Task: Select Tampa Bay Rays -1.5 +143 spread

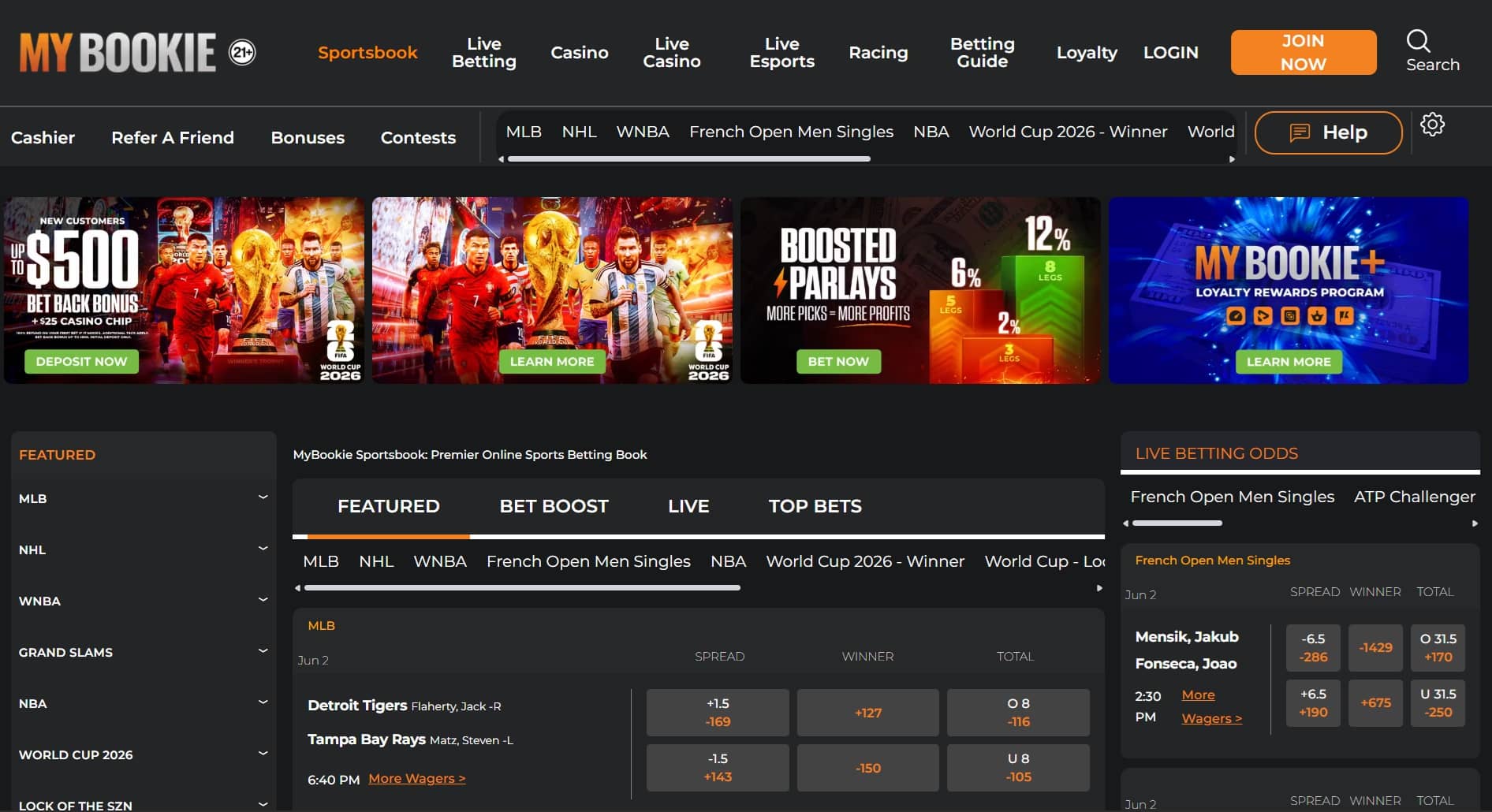Action: pyautogui.click(x=718, y=767)
